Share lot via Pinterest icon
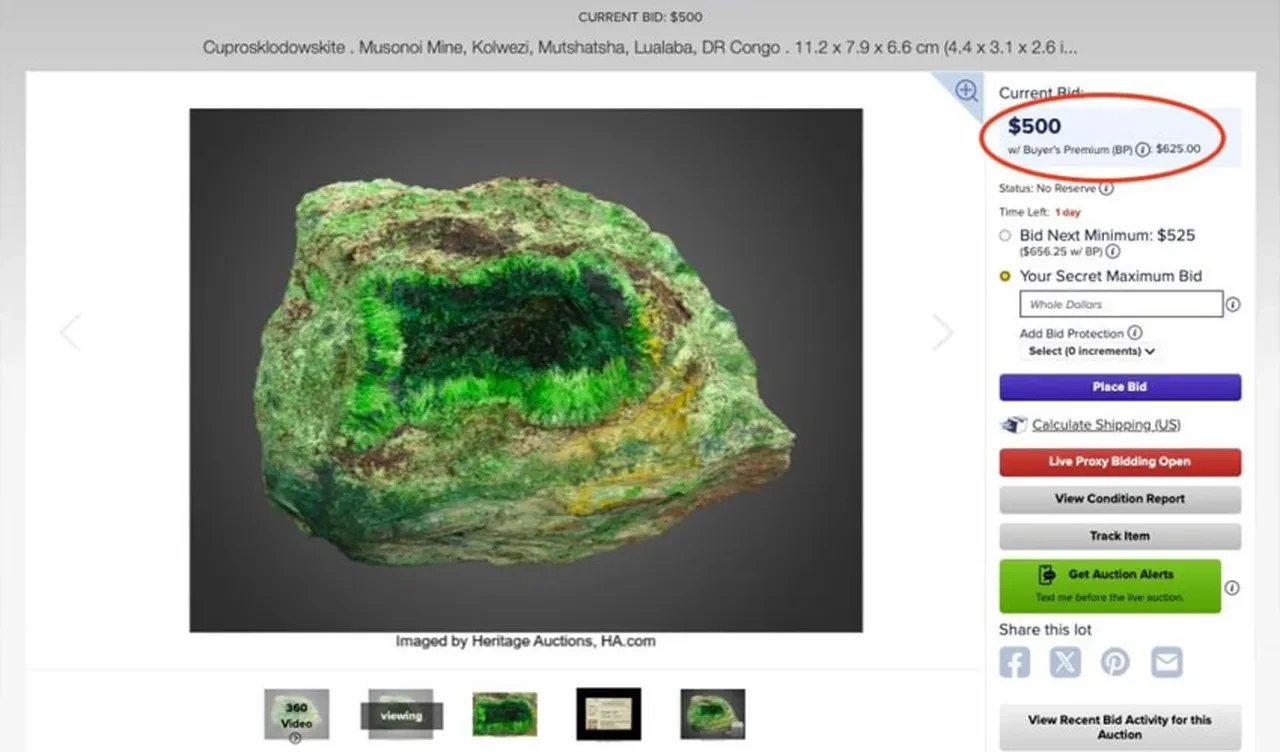This screenshot has height=752, width=1280. [1115, 662]
